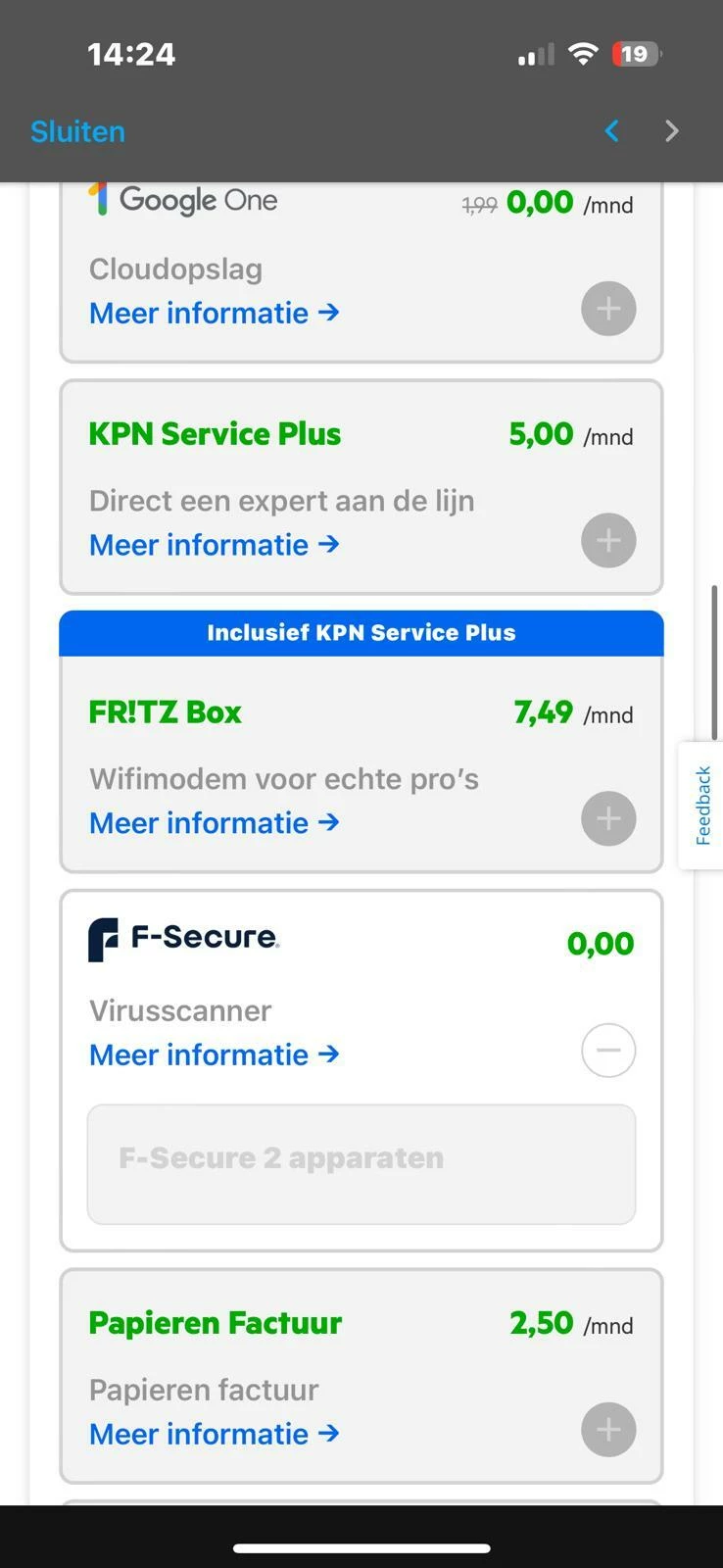This screenshot has width=723, height=1568.
Task: Close the page via Sluiten
Action: tap(77, 131)
